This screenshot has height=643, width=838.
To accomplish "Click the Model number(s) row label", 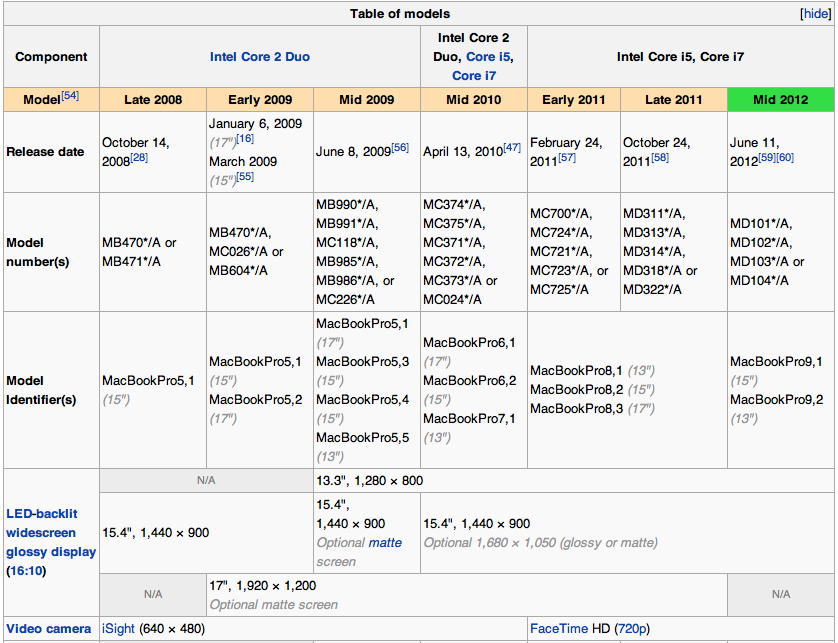I will pos(37,252).
